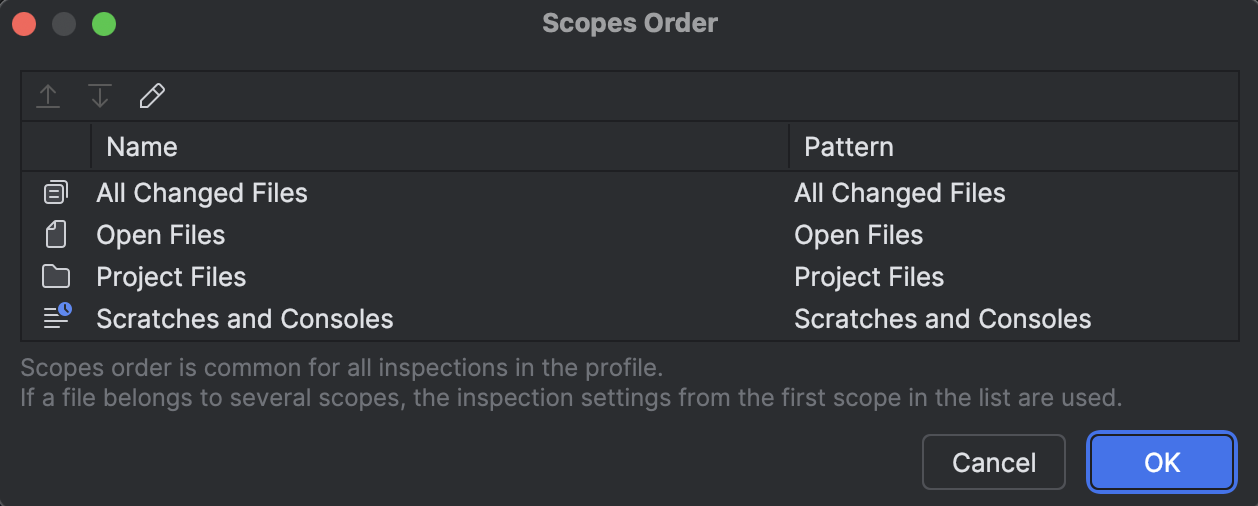The image size is (1258, 506).
Task: Click the Open Files pattern cell
Action: [x=859, y=235]
